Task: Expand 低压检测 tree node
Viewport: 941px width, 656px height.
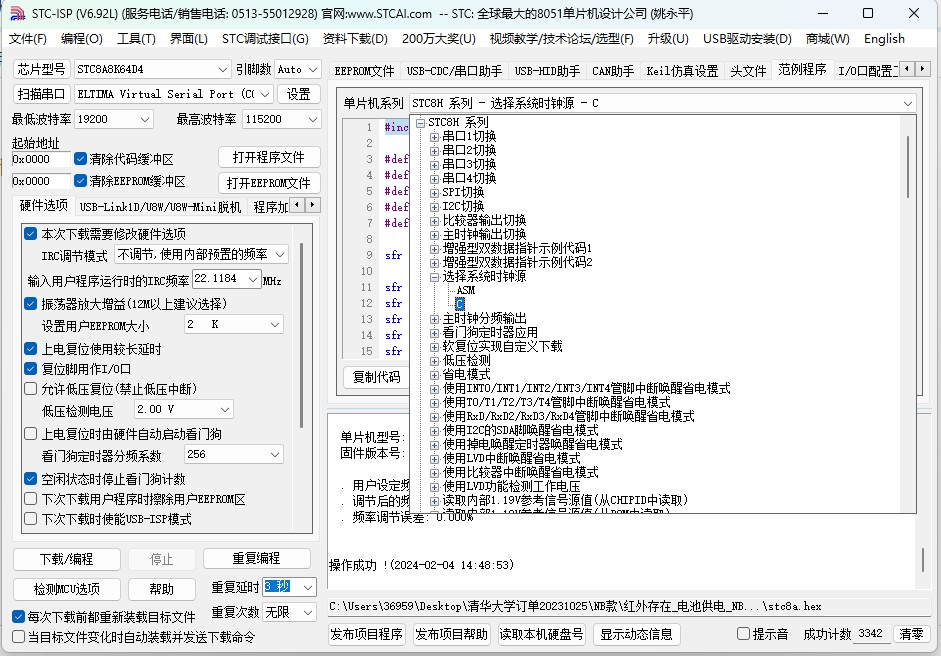Action: pos(434,361)
